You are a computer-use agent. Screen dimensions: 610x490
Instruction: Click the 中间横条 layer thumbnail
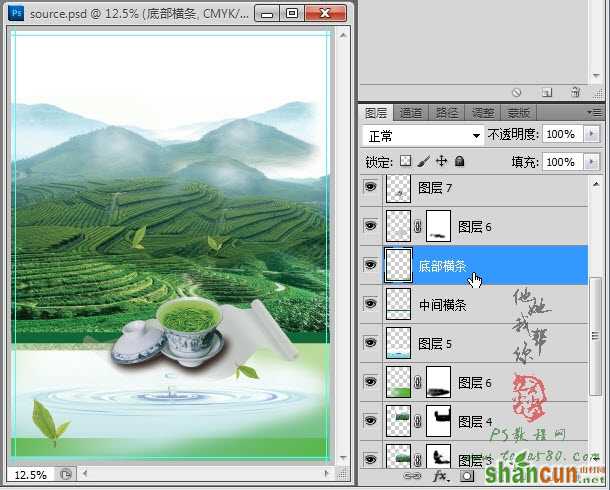pos(398,304)
